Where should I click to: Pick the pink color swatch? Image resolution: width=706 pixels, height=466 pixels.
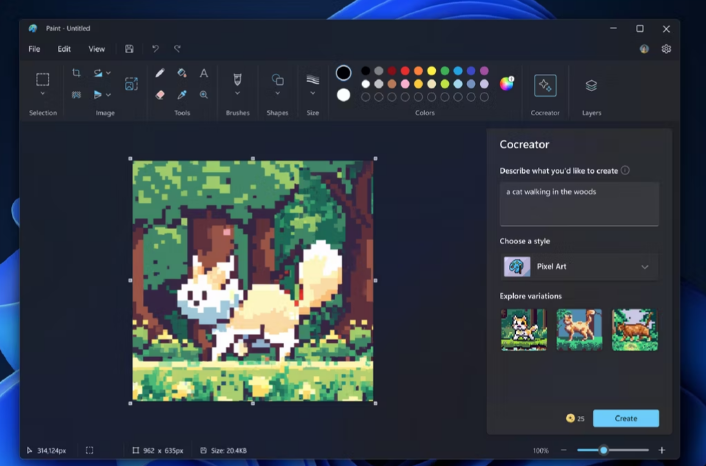[405, 84]
